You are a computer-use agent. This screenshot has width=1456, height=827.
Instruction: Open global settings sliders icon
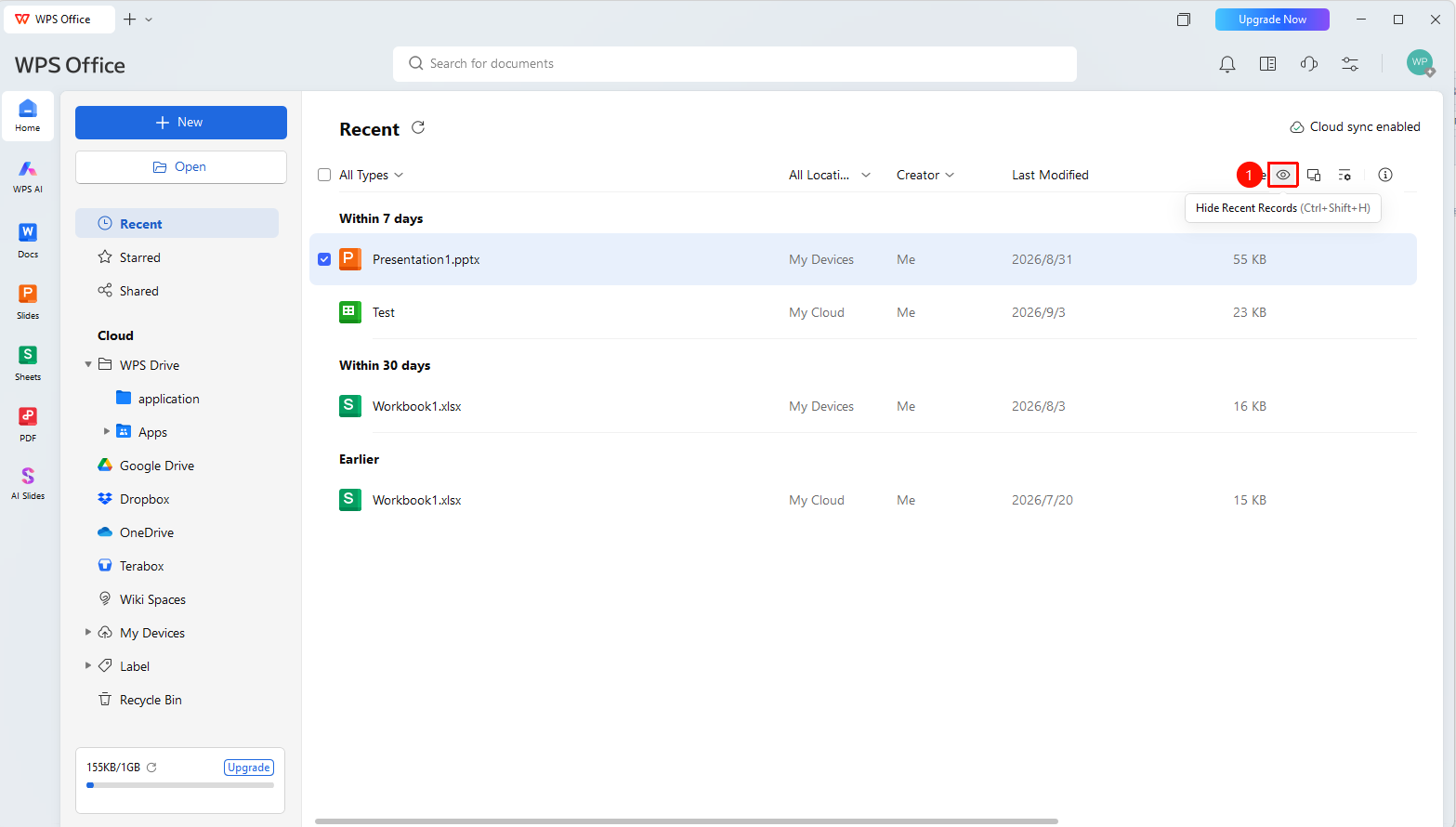[1350, 64]
